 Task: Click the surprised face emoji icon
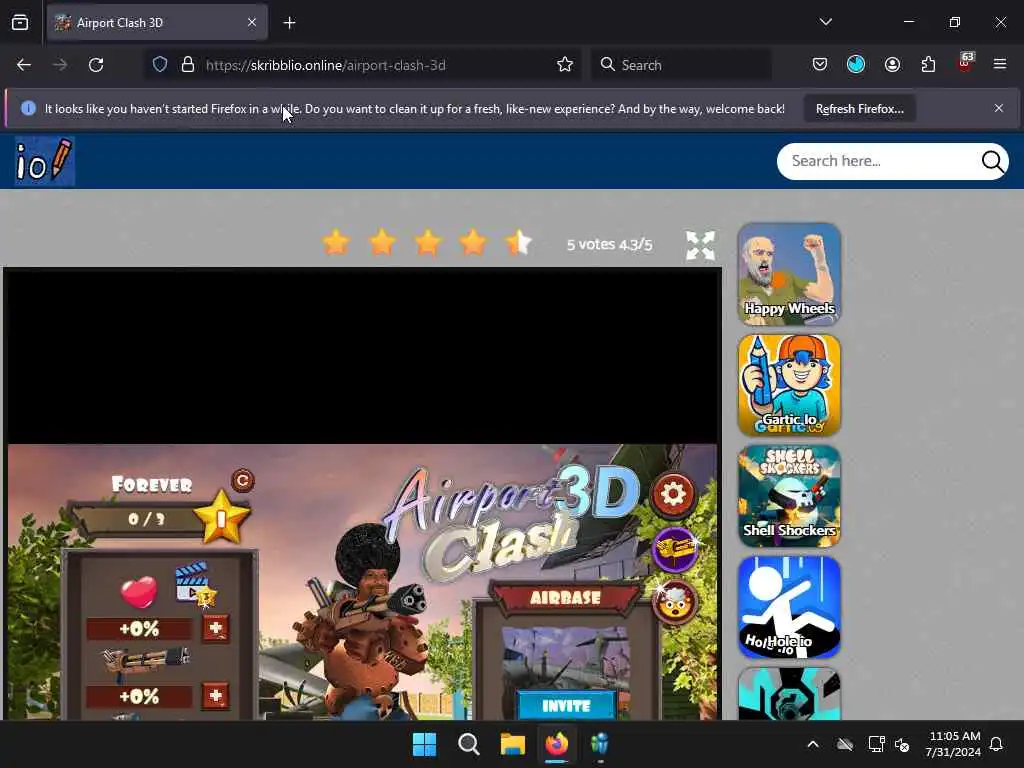[x=675, y=602]
